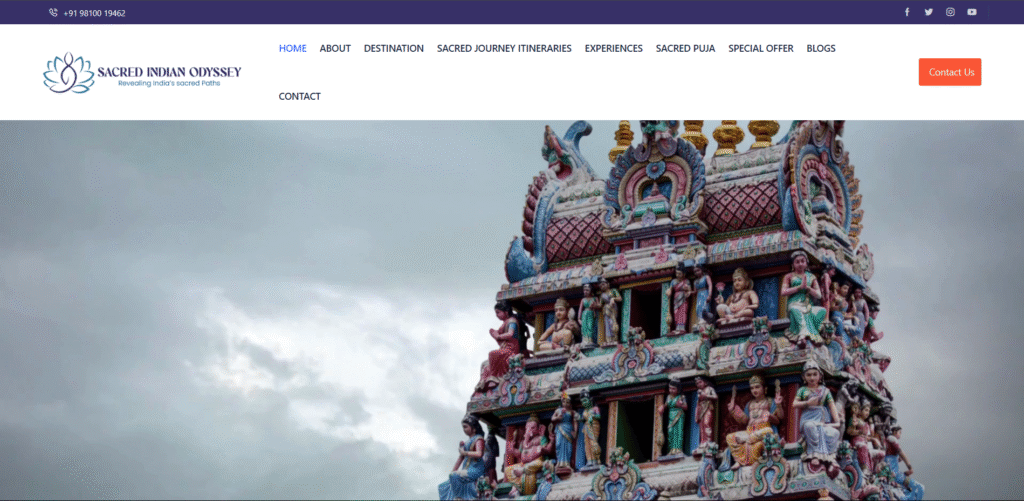The width and height of the screenshot is (1024, 501).
Task: Select Sacred Journey Itineraries in navigation
Action: tap(504, 48)
